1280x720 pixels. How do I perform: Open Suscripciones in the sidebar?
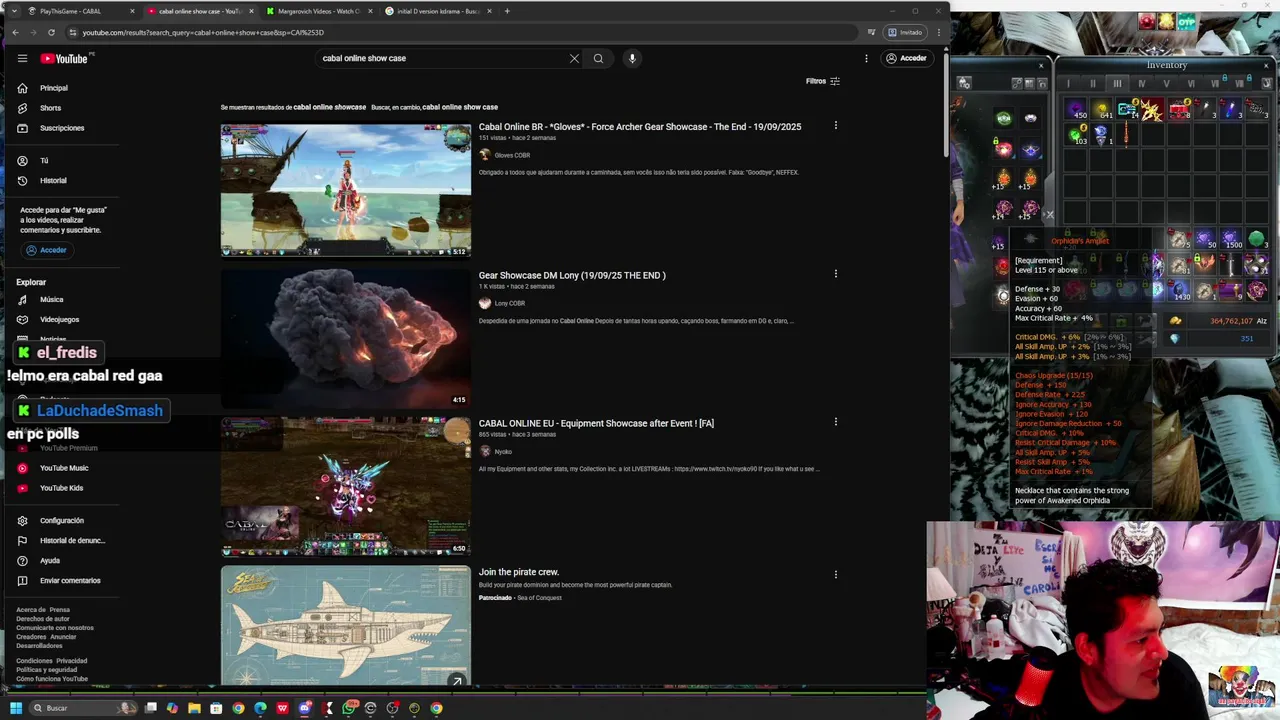point(62,128)
